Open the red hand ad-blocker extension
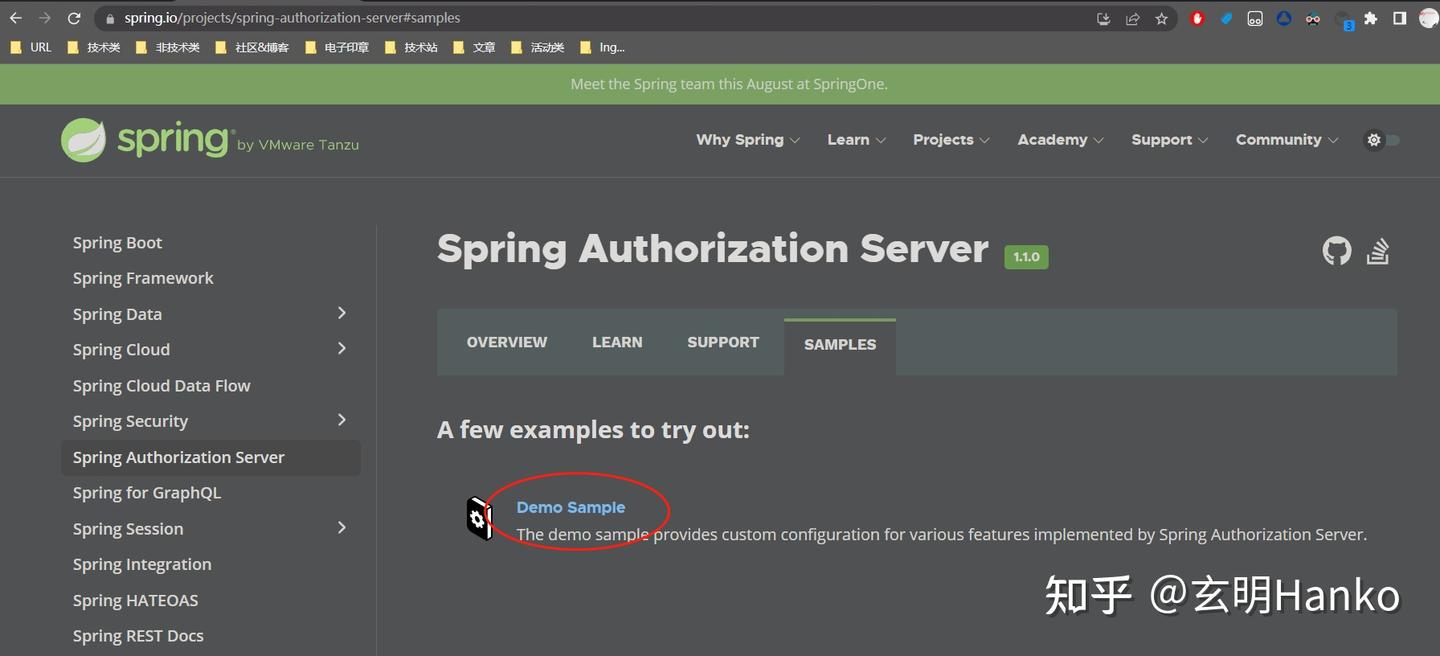 (x=1197, y=18)
